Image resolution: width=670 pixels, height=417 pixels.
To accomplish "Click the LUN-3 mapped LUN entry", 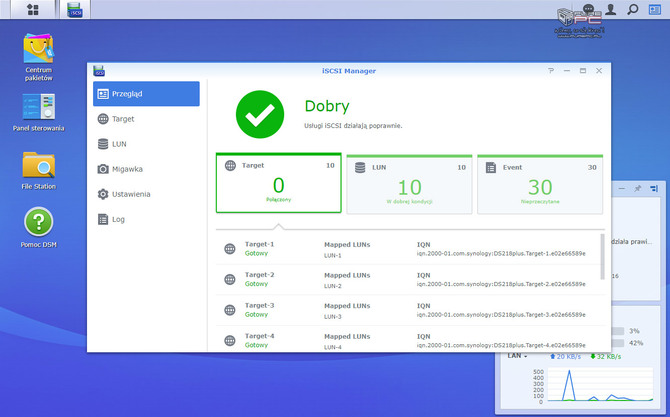I will 333,317.
